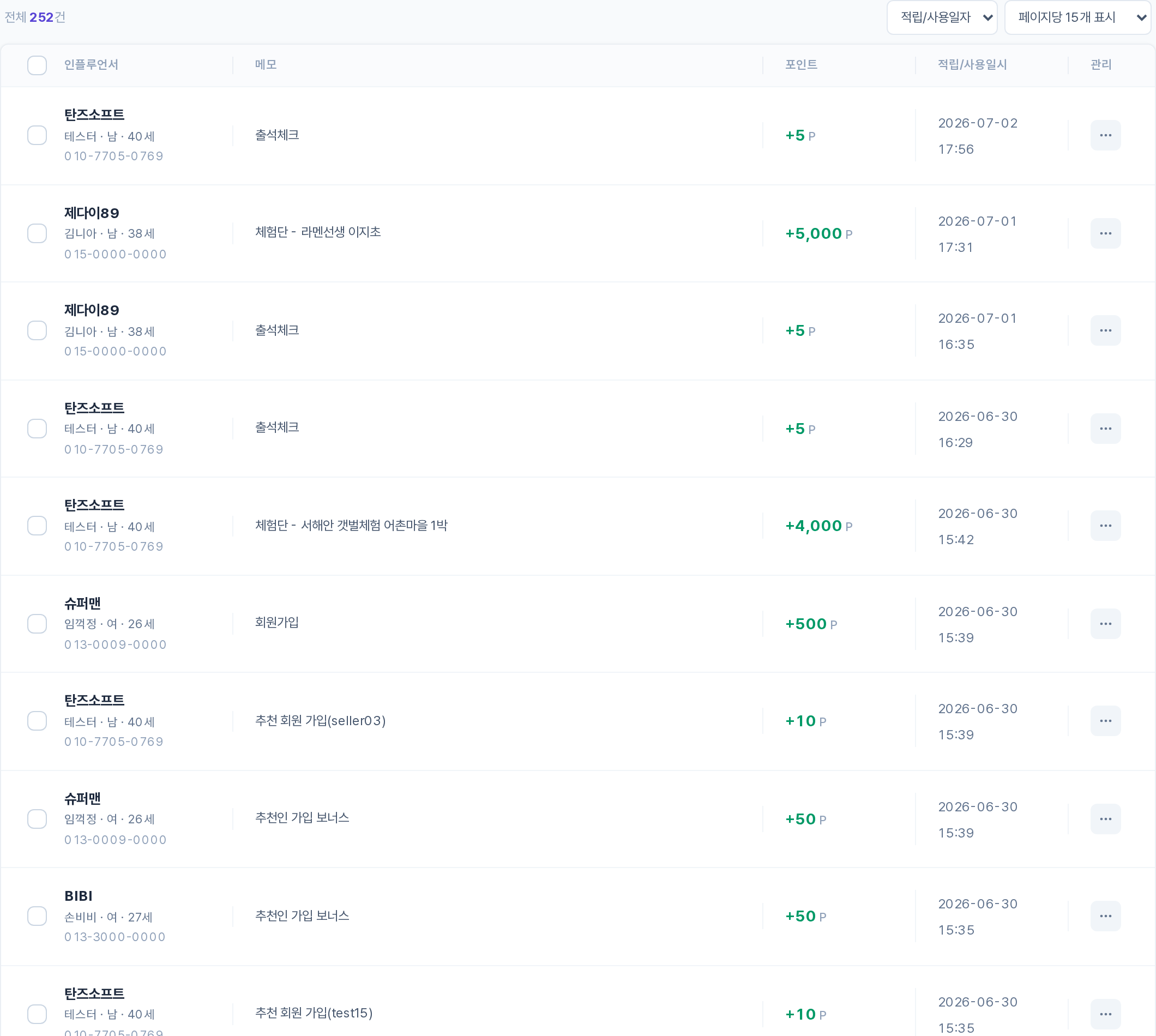Click the 메모 column header
The width and height of the screenshot is (1156, 1036).
coord(266,65)
